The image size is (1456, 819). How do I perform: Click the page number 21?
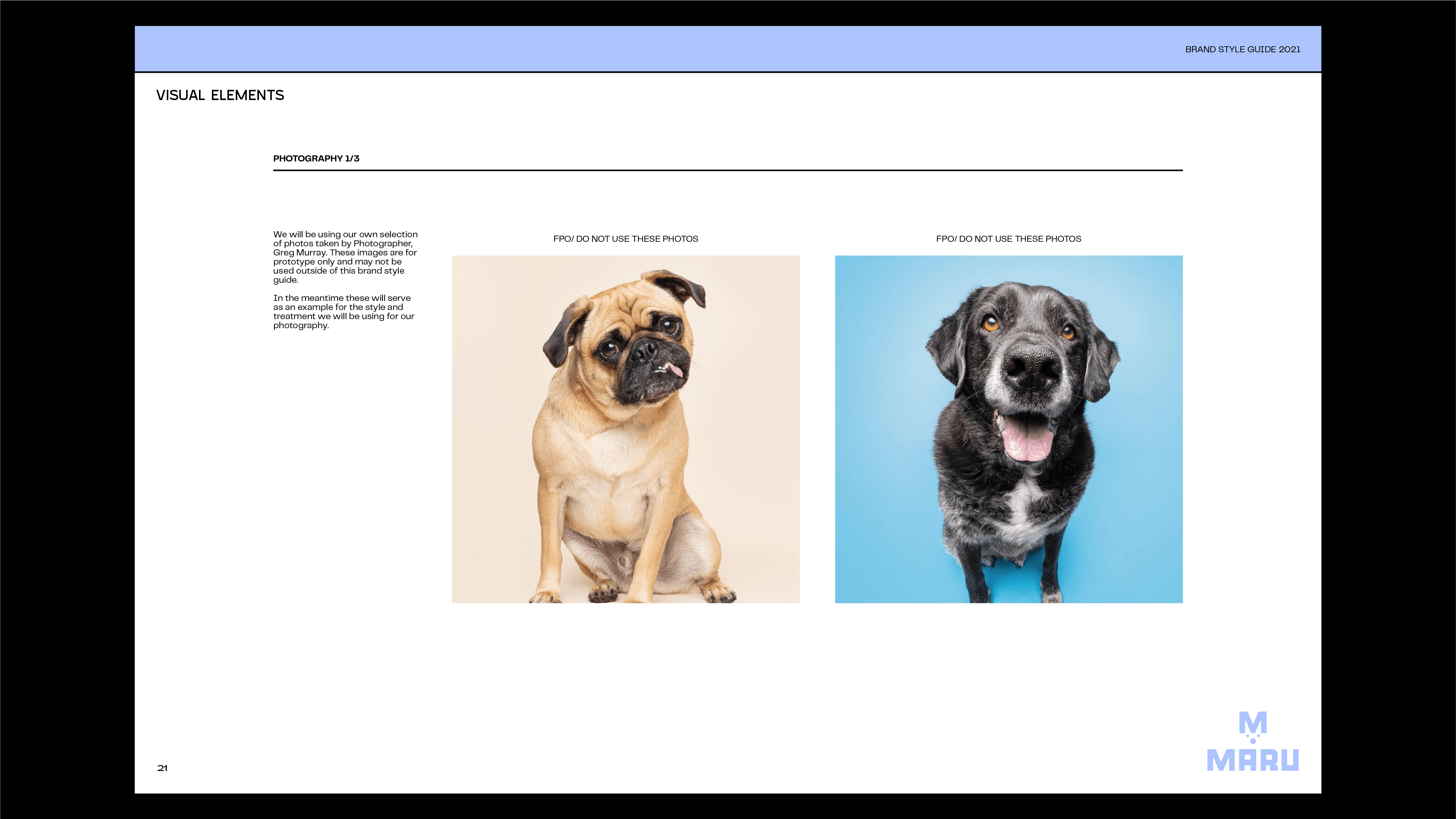[162, 768]
